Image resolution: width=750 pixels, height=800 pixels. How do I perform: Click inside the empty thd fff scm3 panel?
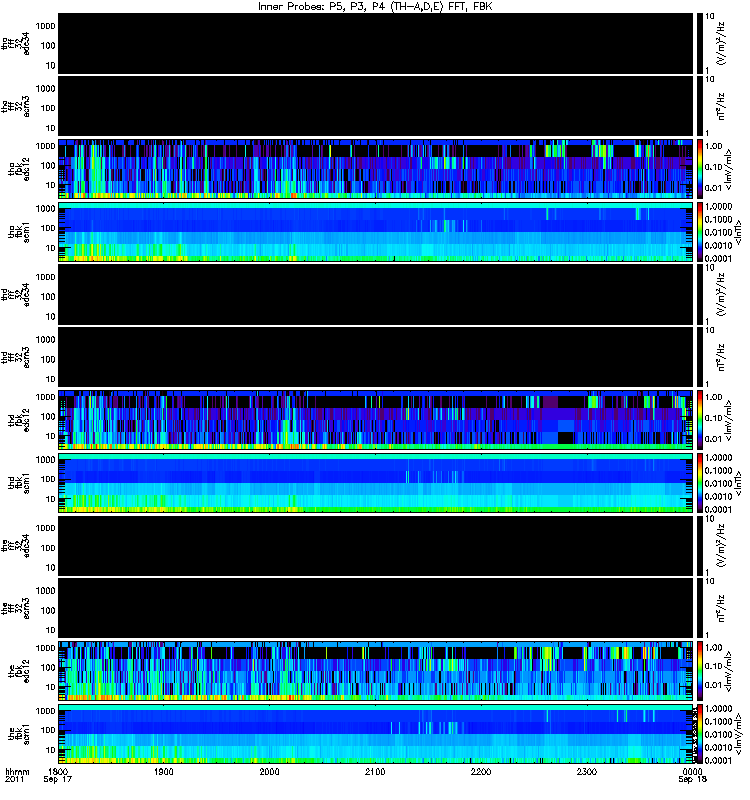click(x=376, y=357)
